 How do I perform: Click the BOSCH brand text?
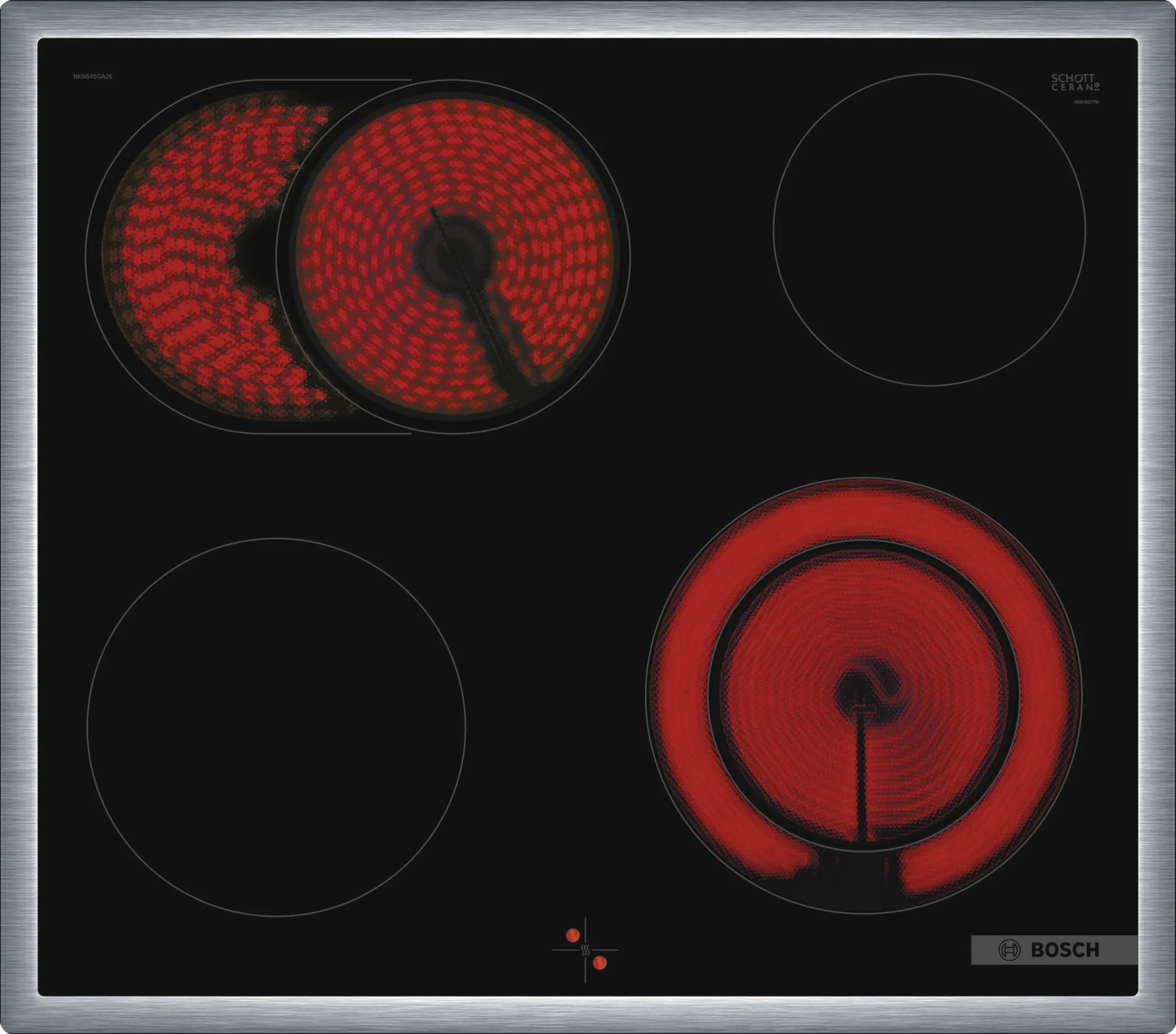pyautogui.click(x=1065, y=950)
